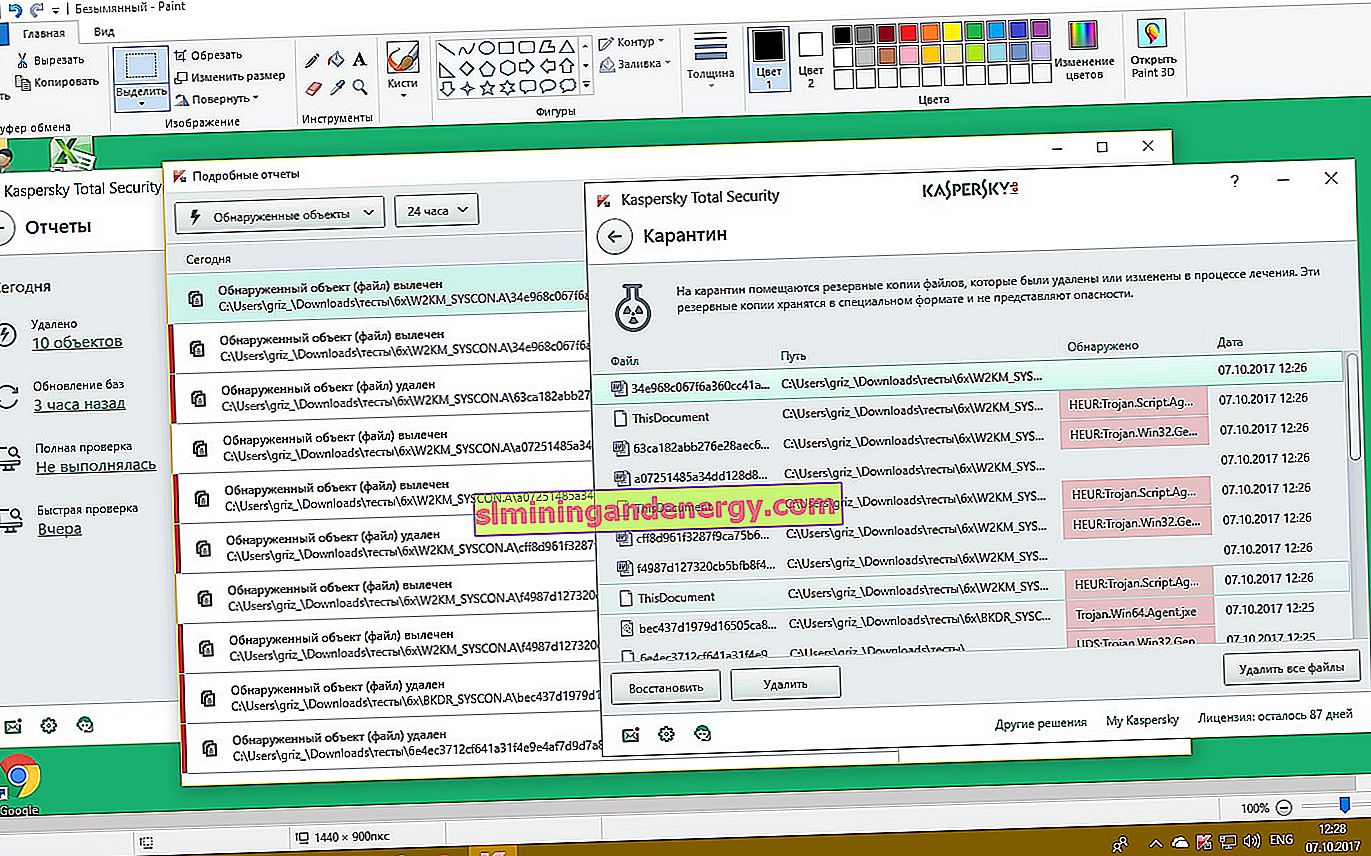Open the Обнаруженные объекты filter dropdown
Screen dimensions: 1371x856
[x=280, y=213]
